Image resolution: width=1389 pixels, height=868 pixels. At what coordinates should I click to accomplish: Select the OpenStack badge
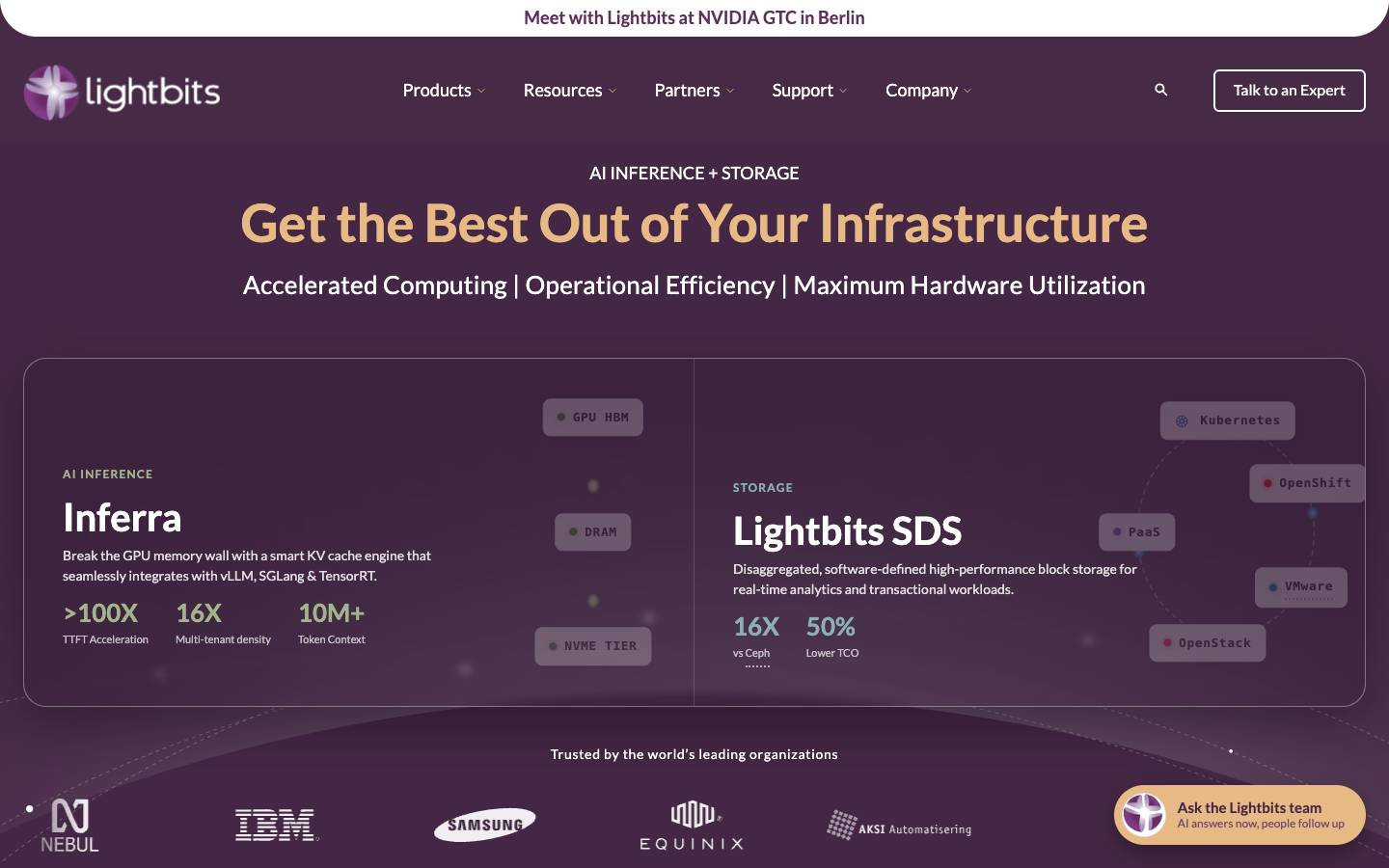(1208, 643)
